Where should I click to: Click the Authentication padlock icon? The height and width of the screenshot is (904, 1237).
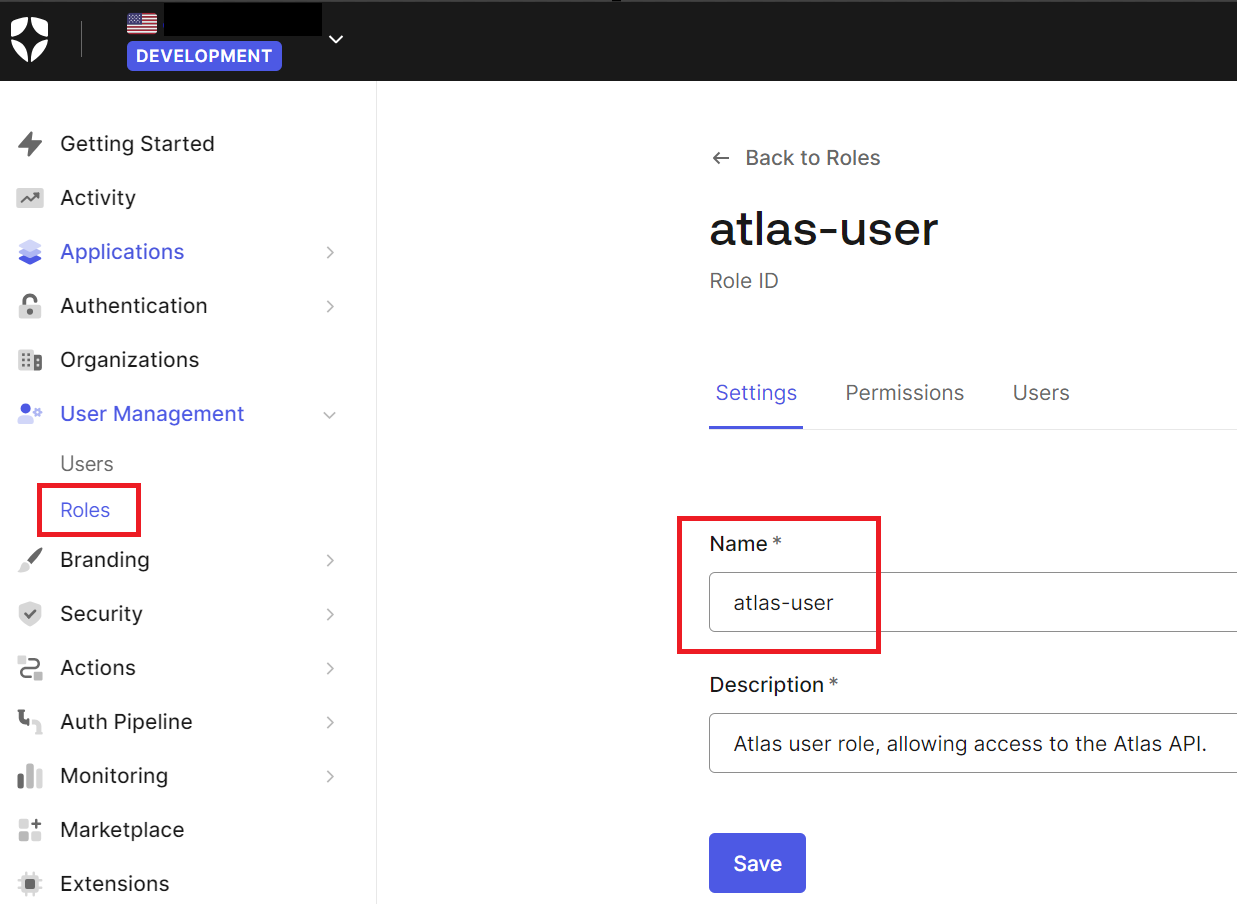point(30,306)
